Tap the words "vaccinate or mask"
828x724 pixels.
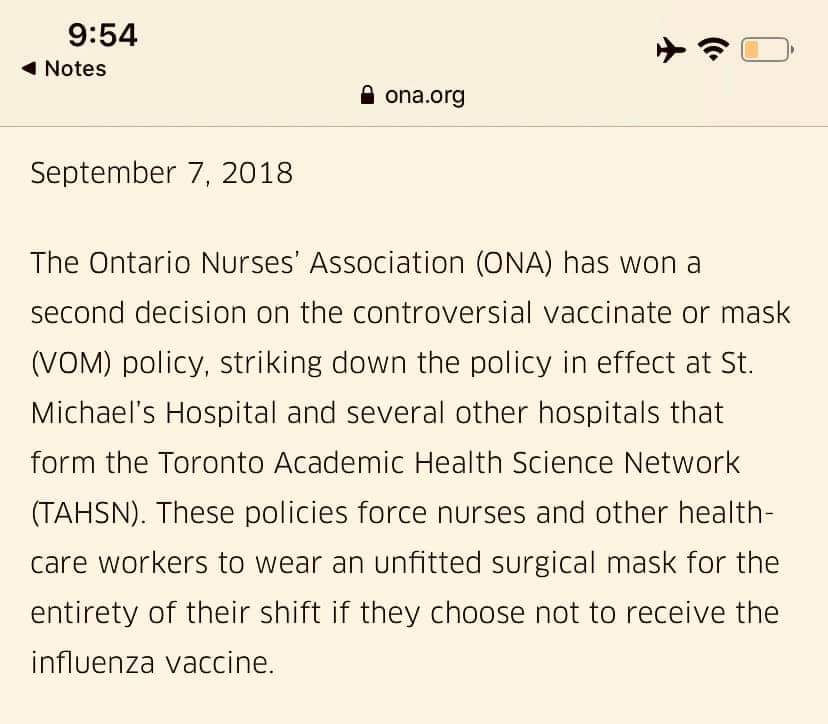click(x=666, y=313)
